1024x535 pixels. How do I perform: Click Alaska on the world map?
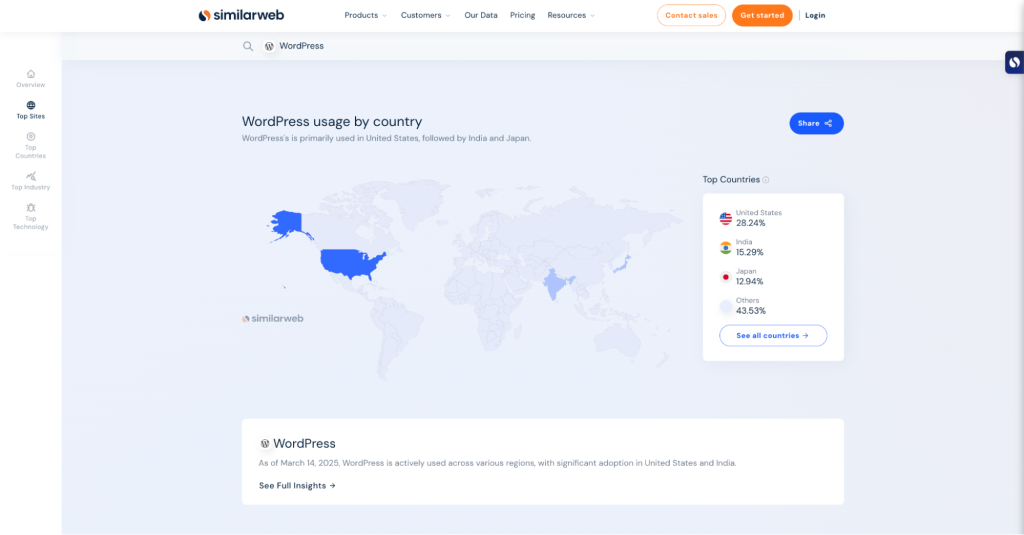[x=287, y=224]
